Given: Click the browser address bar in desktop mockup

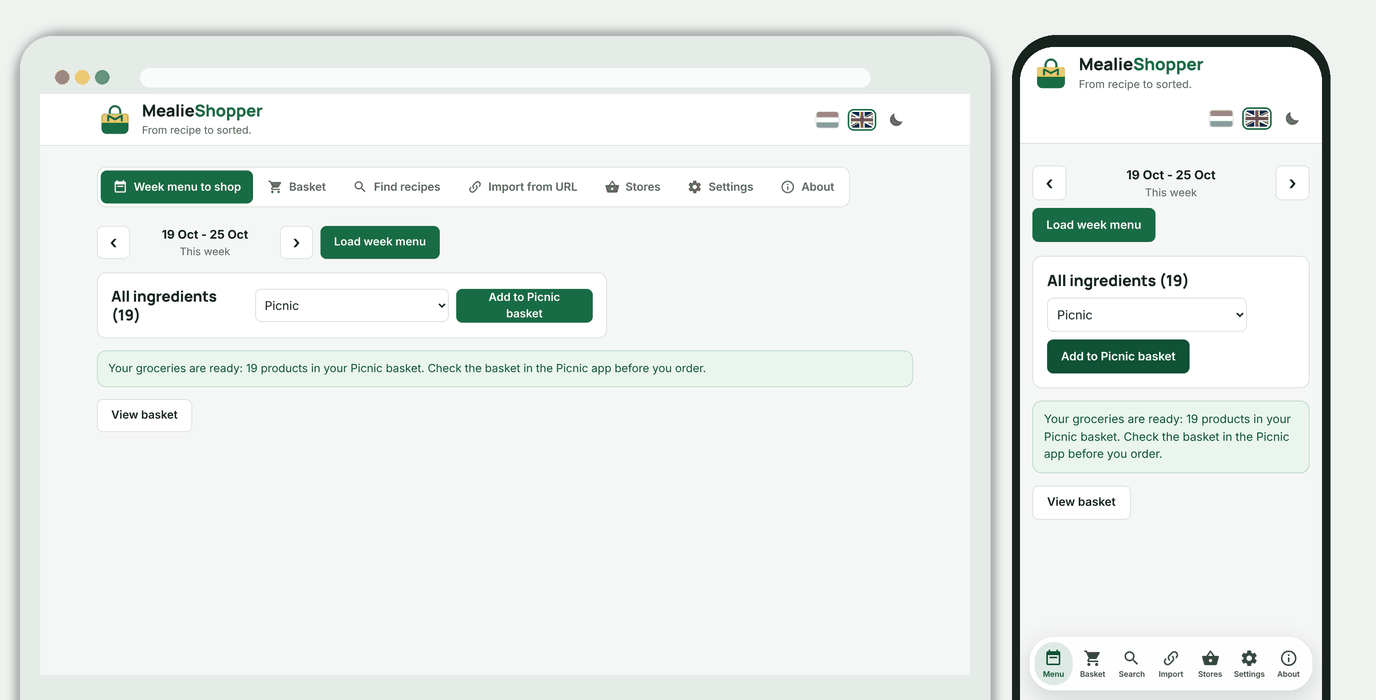Looking at the screenshot, I should [505, 78].
